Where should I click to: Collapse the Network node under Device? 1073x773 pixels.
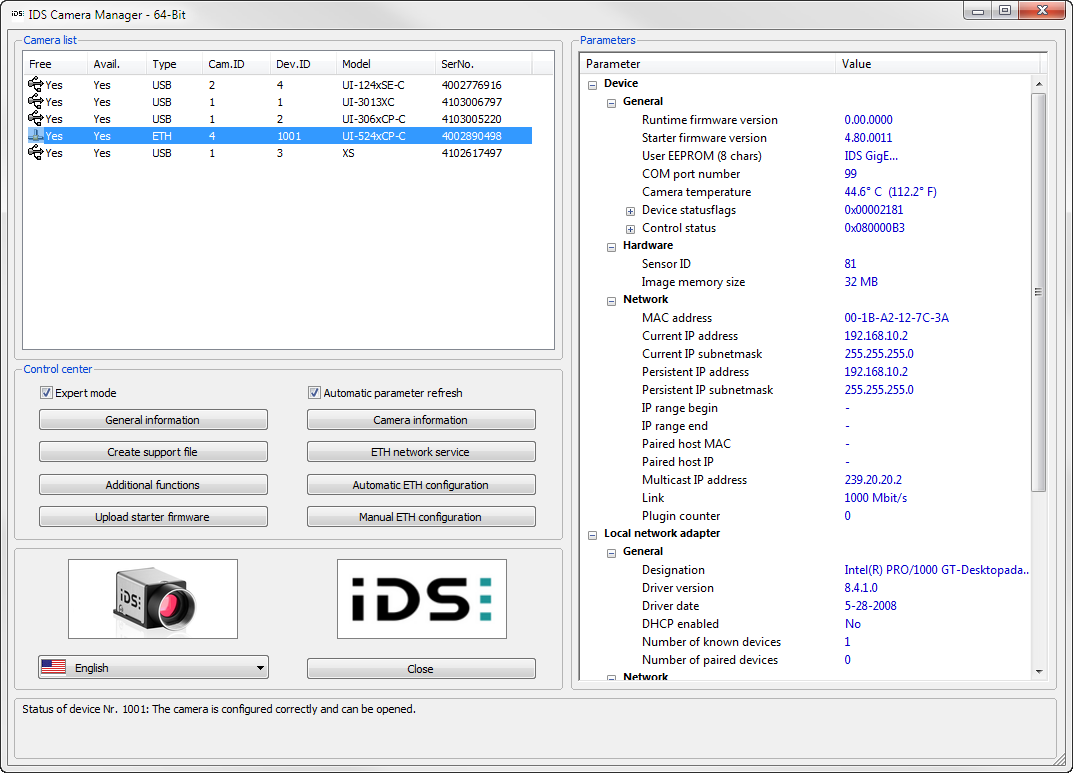pos(612,302)
